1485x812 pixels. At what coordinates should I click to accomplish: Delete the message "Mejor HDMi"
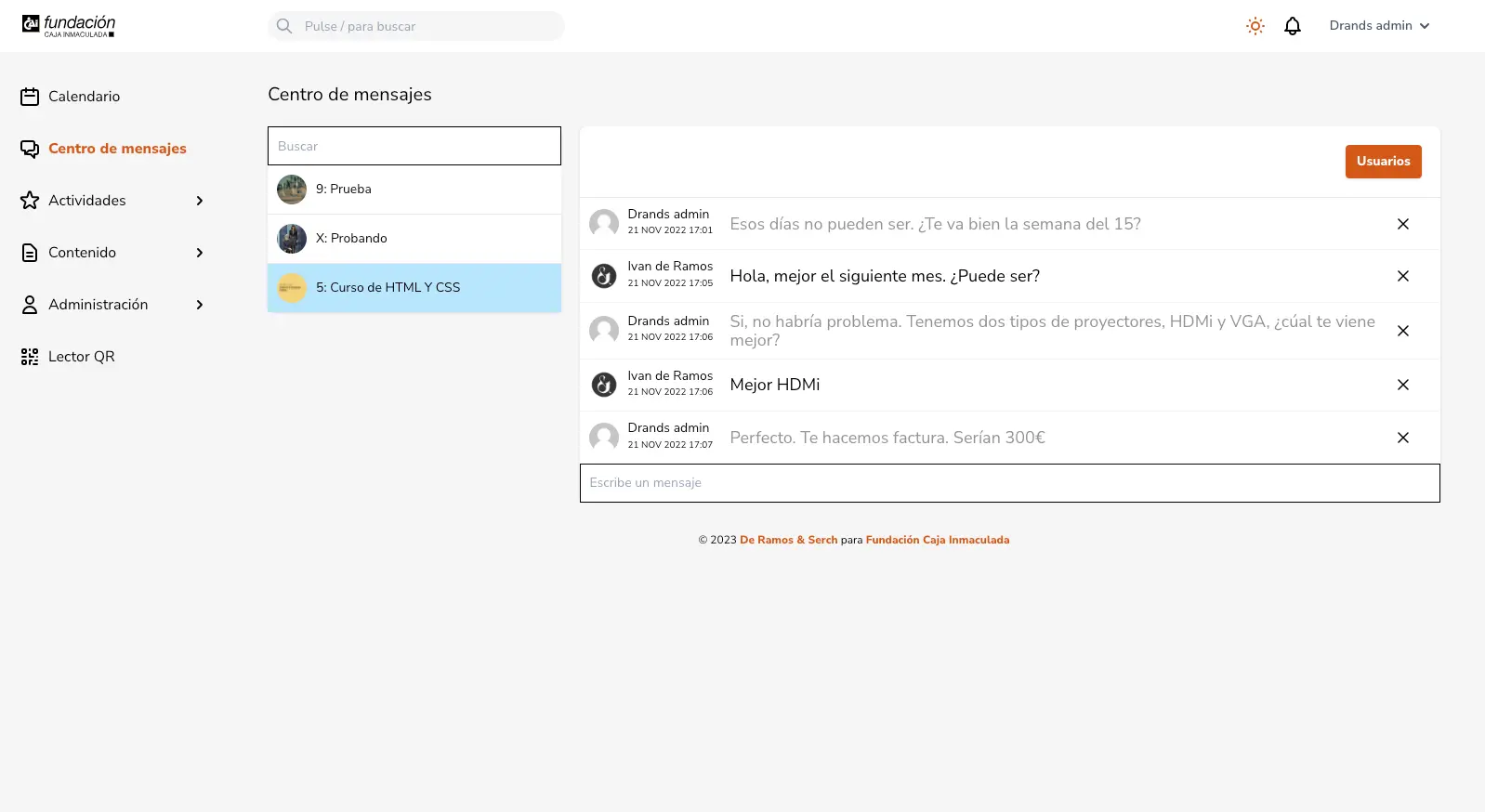pyautogui.click(x=1402, y=385)
